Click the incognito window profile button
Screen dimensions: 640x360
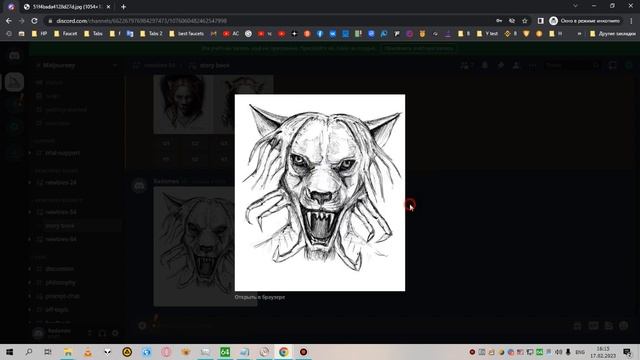pos(586,21)
